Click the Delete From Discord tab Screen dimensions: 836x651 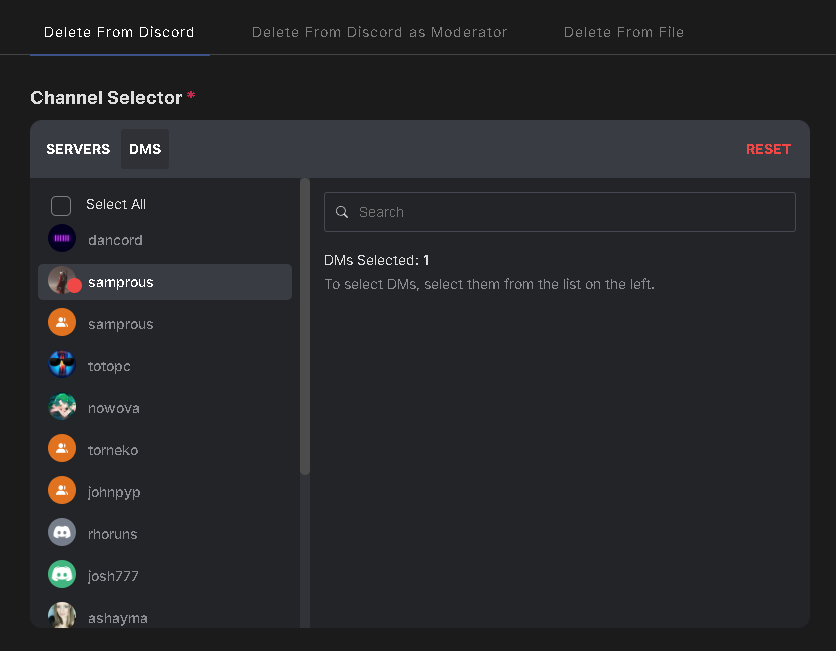pyautogui.click(x=119, y=33)
